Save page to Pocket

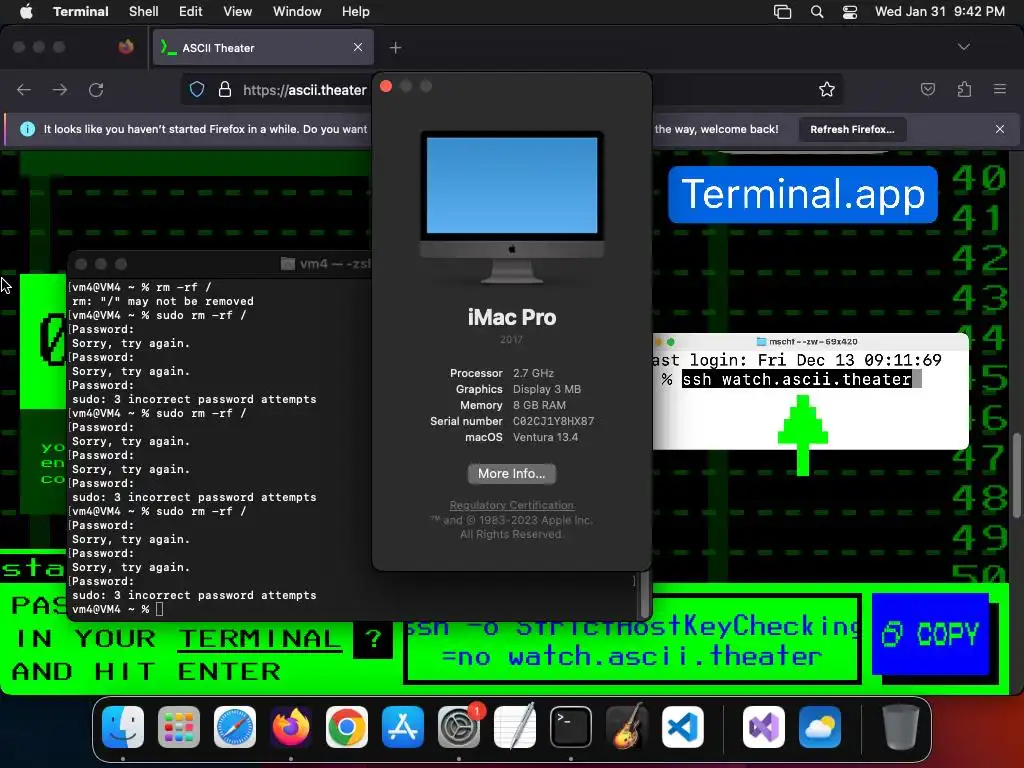click(928, 89)
